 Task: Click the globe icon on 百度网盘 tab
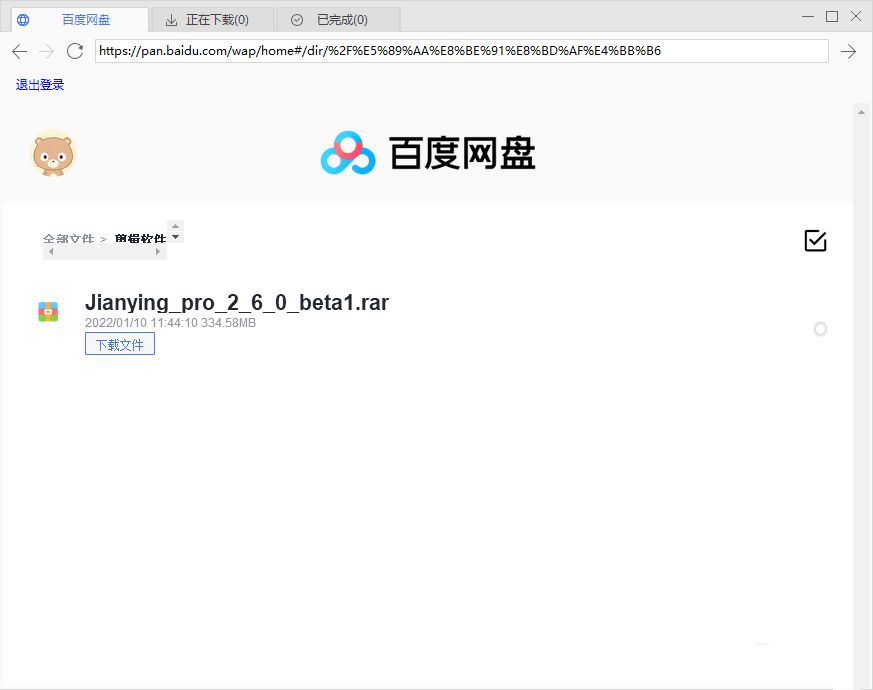(x=23, y=20)
